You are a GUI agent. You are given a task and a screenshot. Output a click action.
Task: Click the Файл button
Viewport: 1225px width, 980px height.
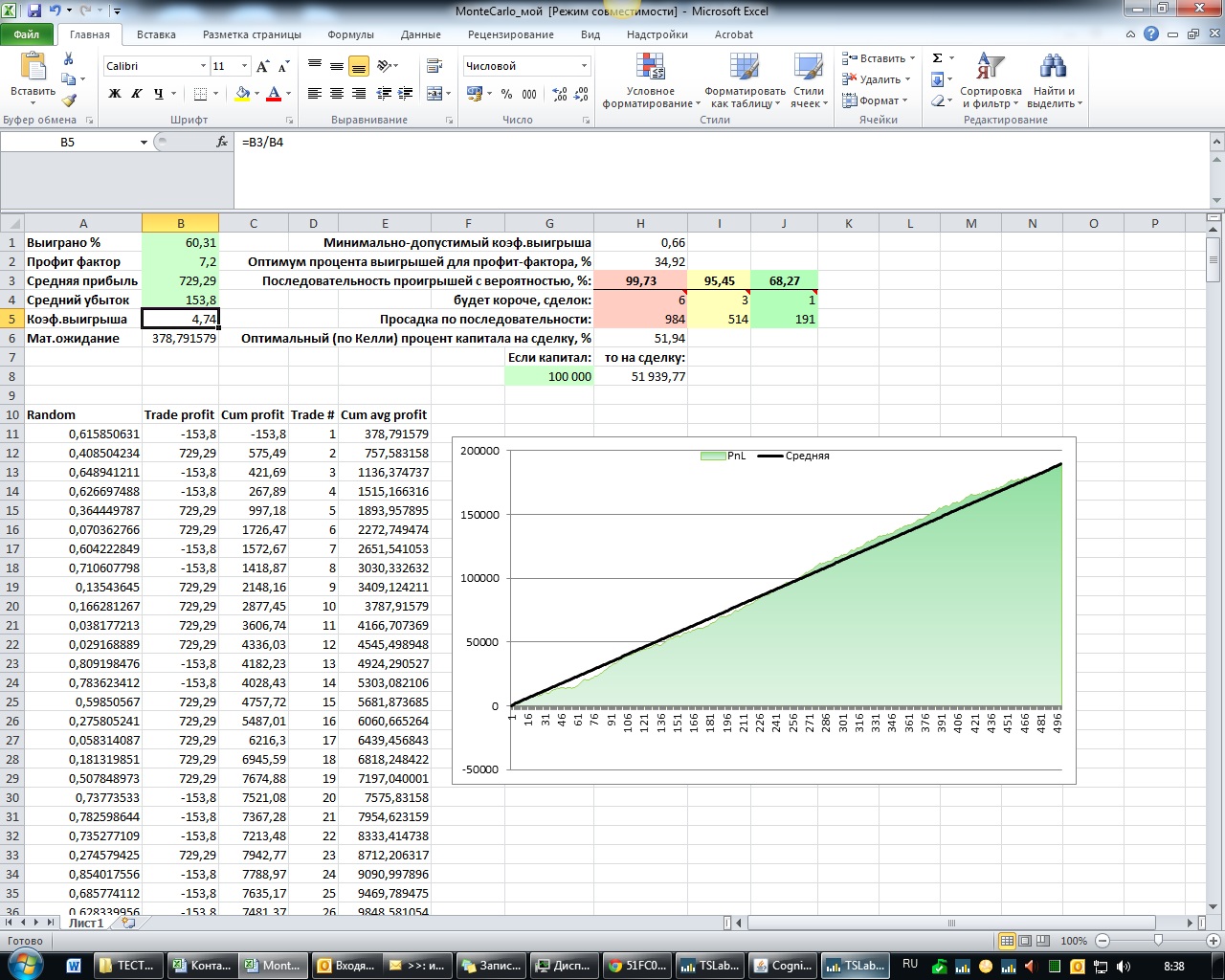[27, 34]
